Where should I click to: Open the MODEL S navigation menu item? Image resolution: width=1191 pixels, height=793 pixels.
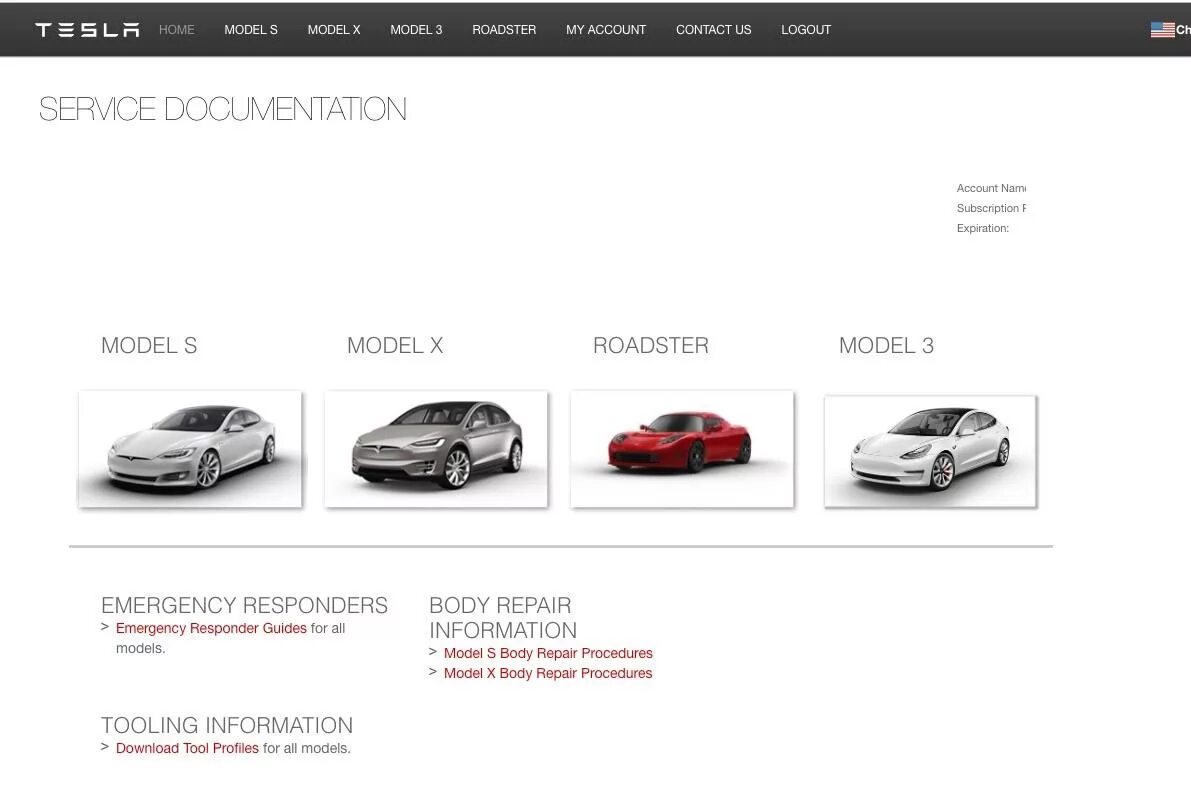tap(251, 30)
